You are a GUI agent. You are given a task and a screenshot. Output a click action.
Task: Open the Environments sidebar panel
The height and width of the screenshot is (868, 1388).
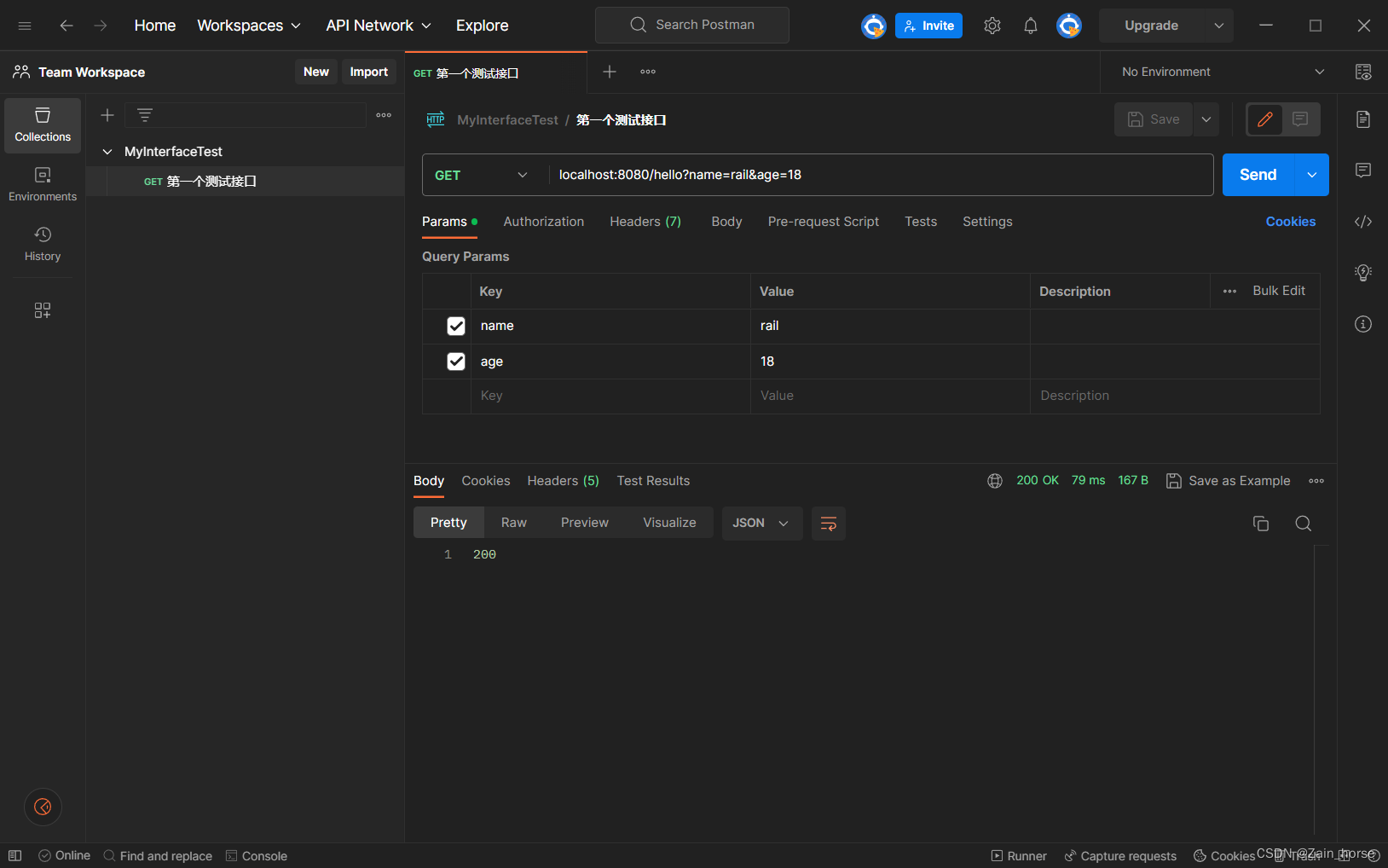tap(43, 185)
